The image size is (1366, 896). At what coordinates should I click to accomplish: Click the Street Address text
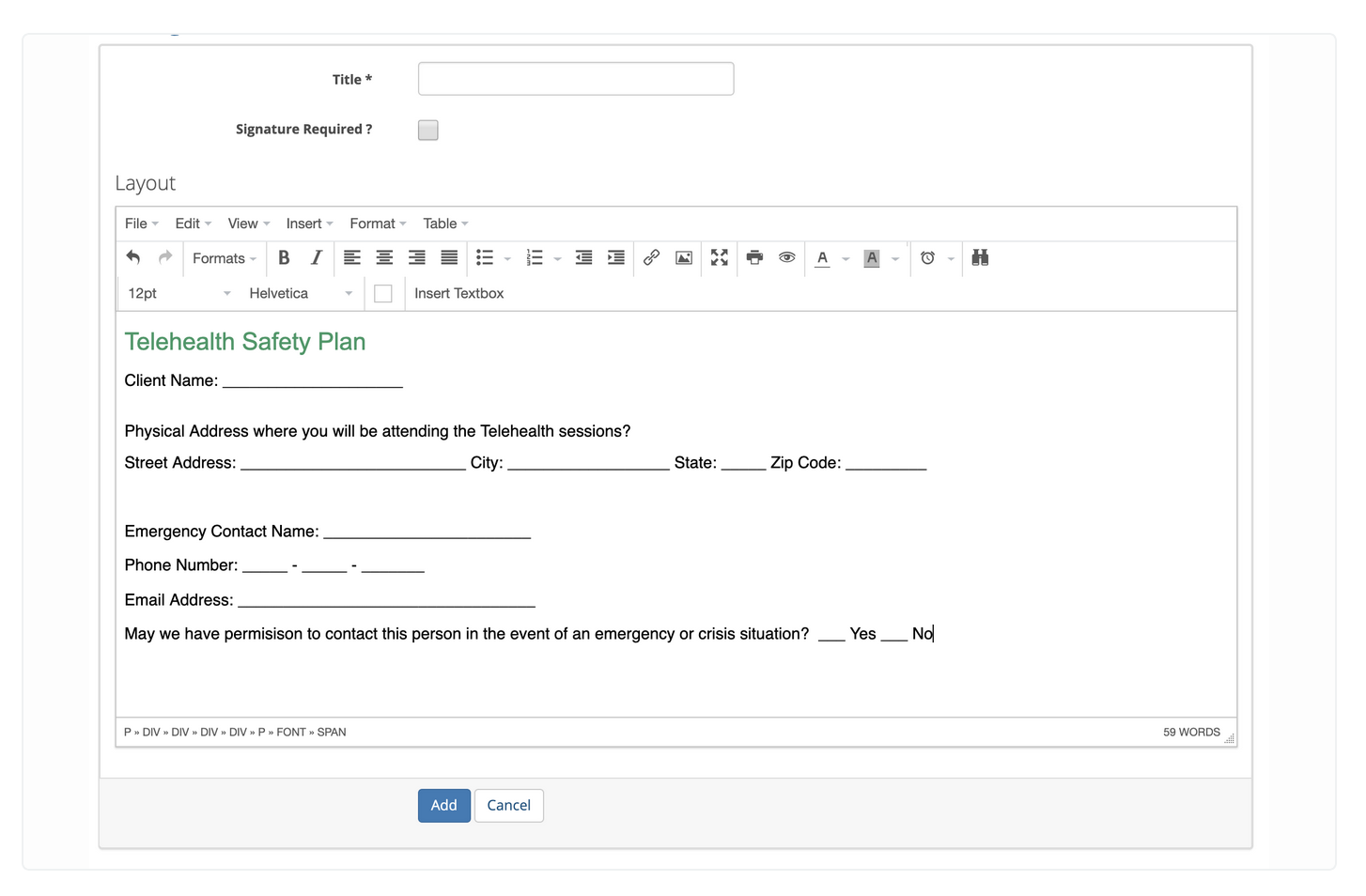pos(180,463)
